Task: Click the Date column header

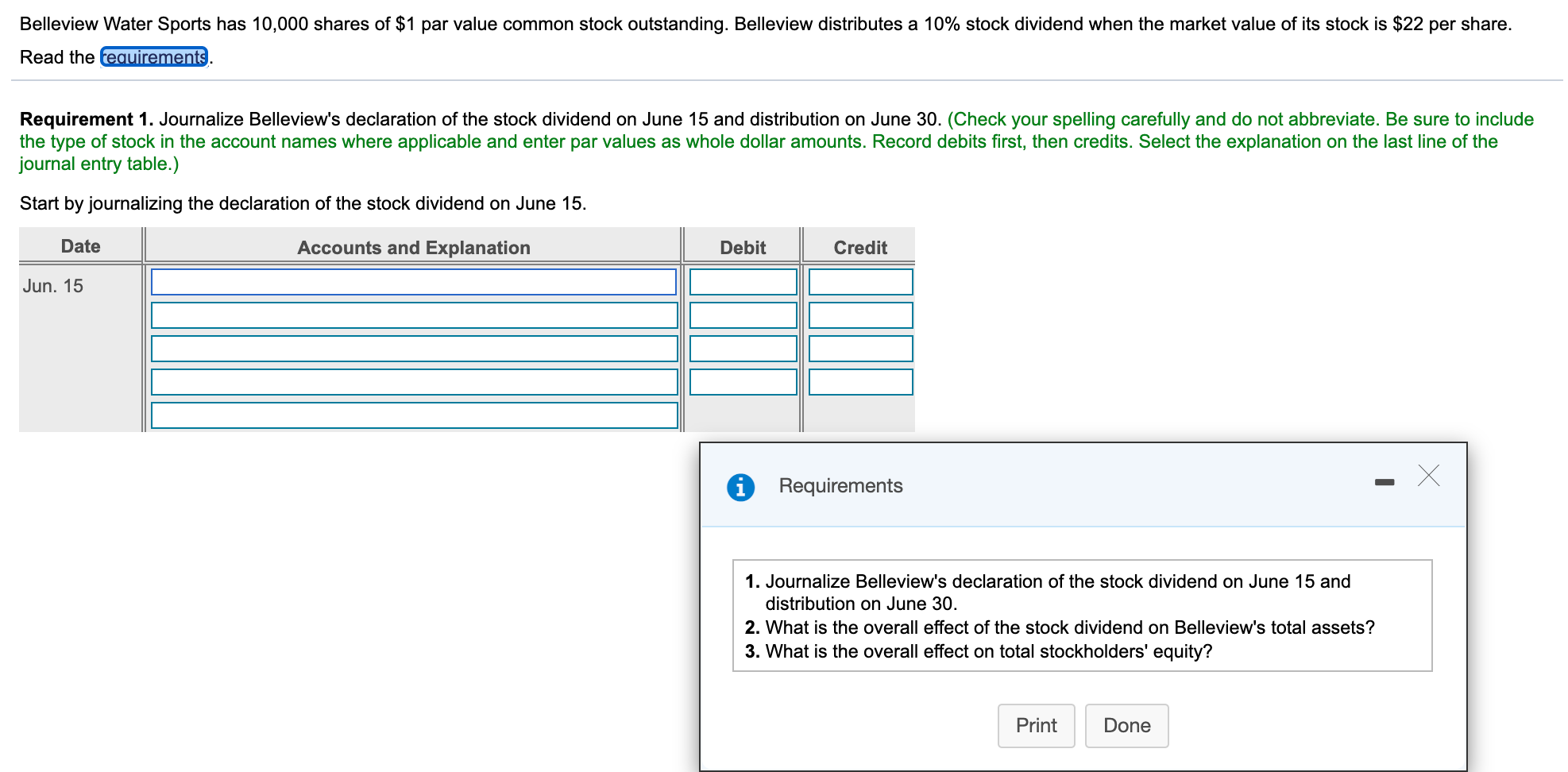Action: tap(80, 246)
